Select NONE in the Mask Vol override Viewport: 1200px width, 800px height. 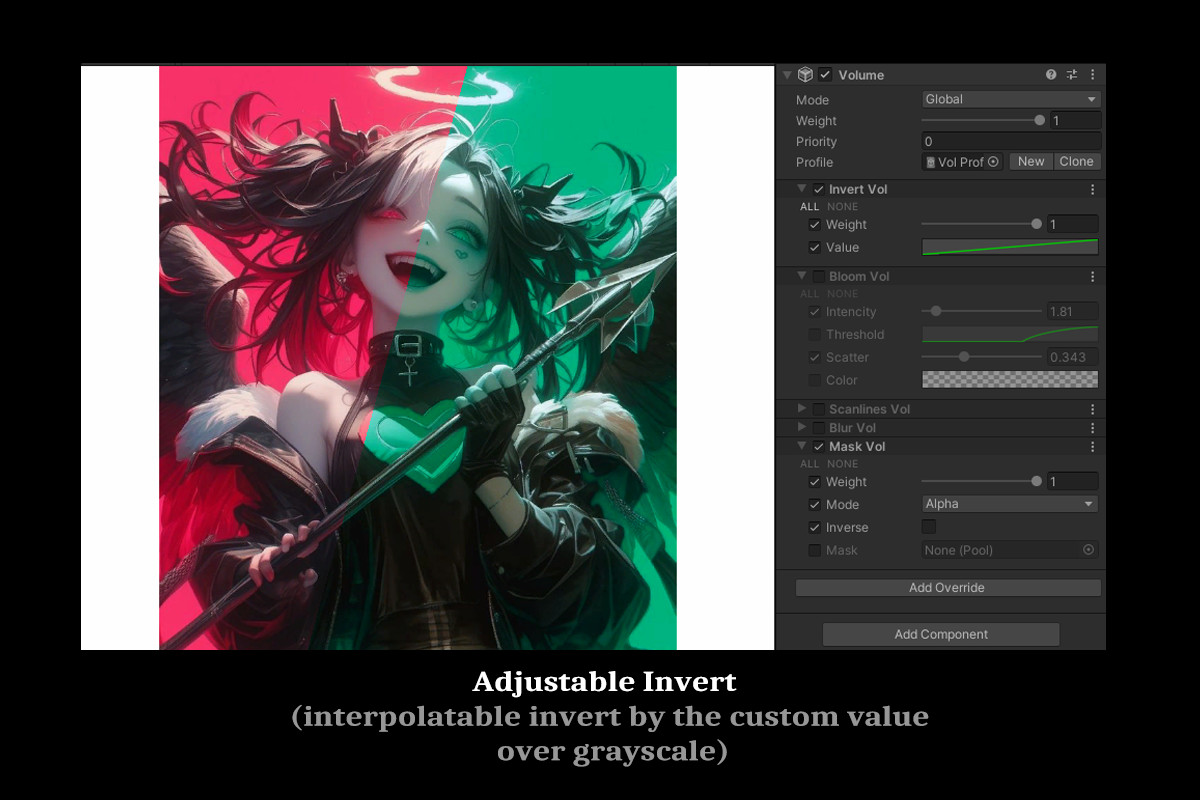click(x=842, y=463)
